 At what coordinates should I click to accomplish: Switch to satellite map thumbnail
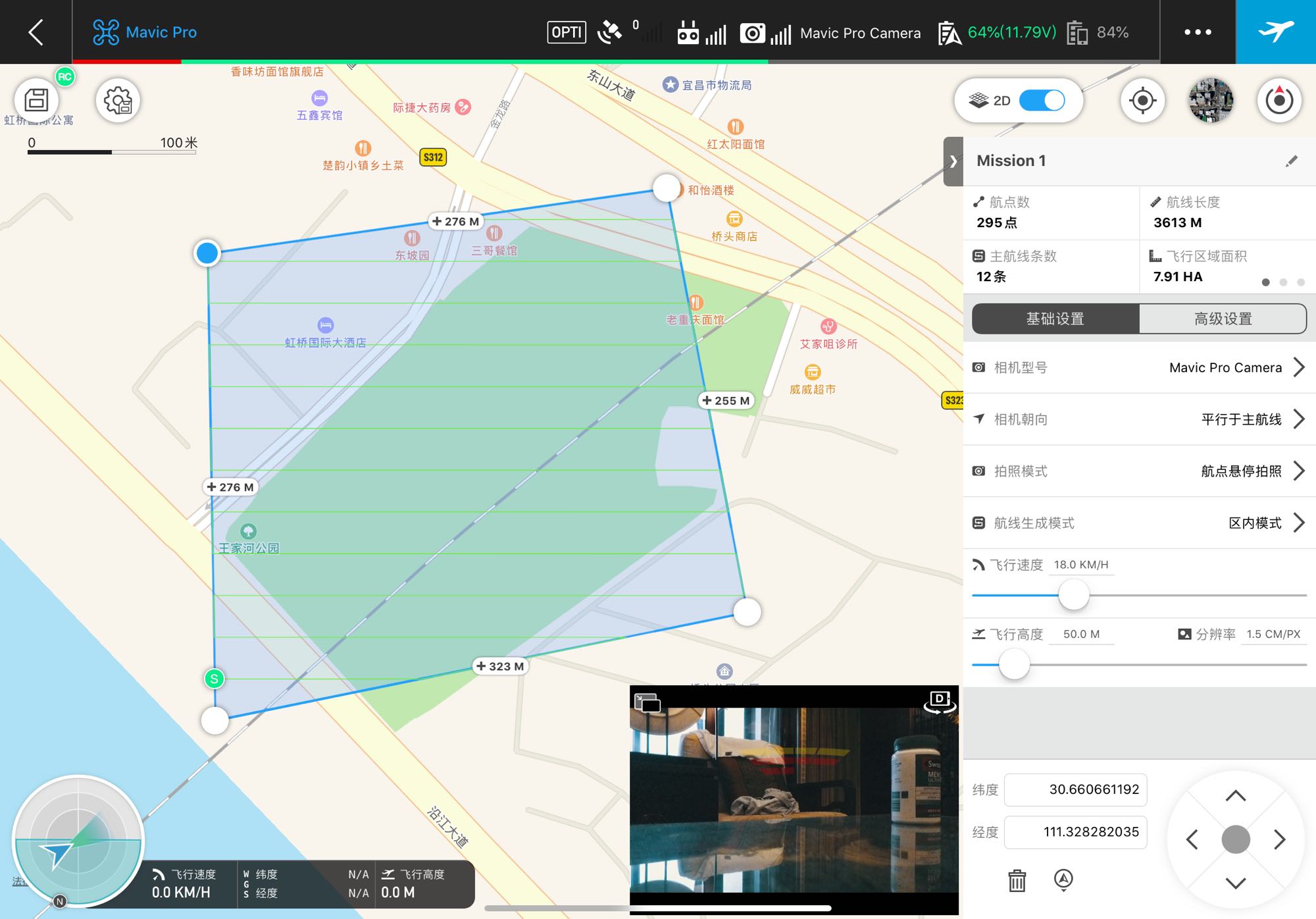pos(1211,101)
